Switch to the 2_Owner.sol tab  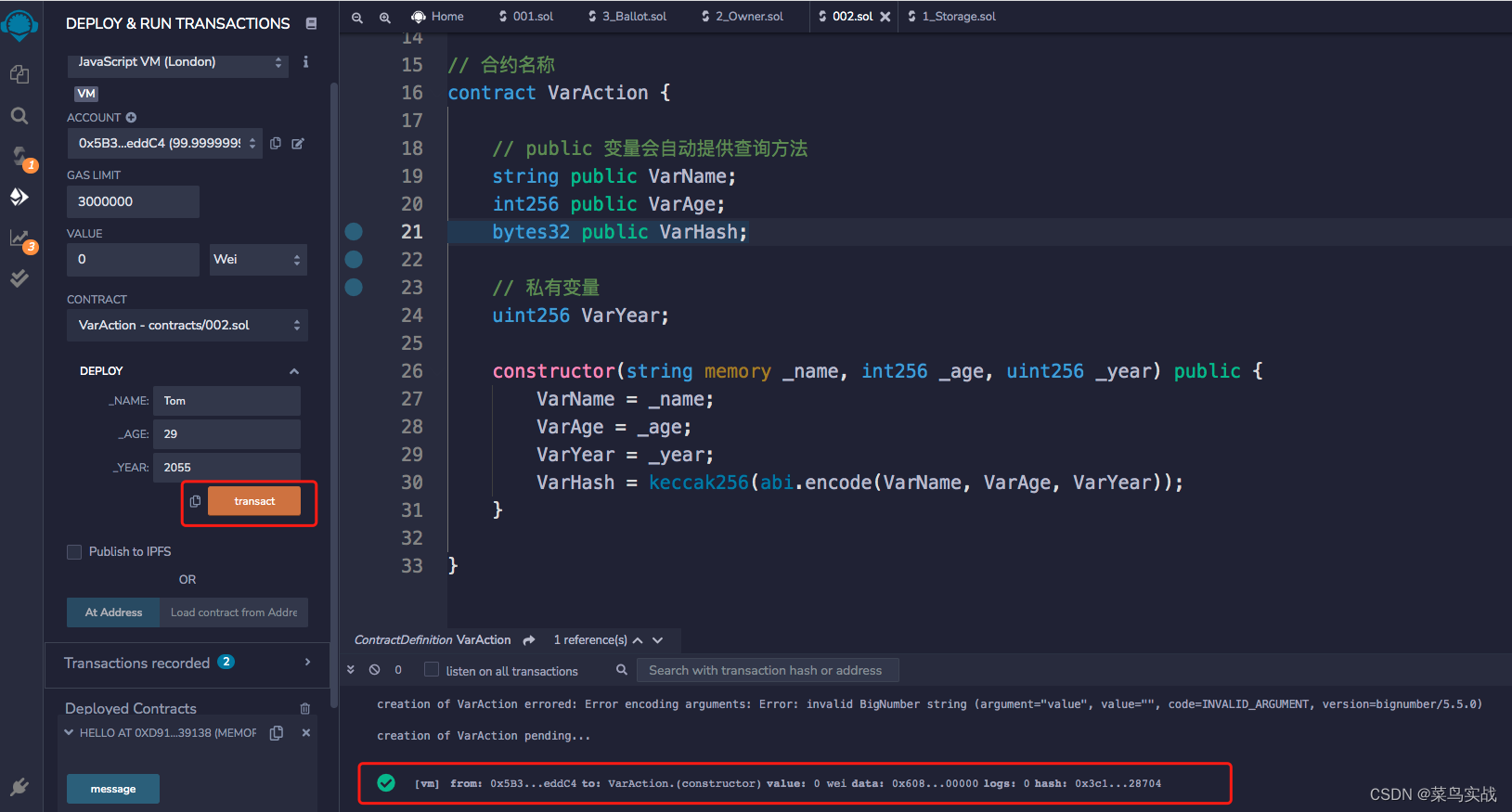click(743, 17)
